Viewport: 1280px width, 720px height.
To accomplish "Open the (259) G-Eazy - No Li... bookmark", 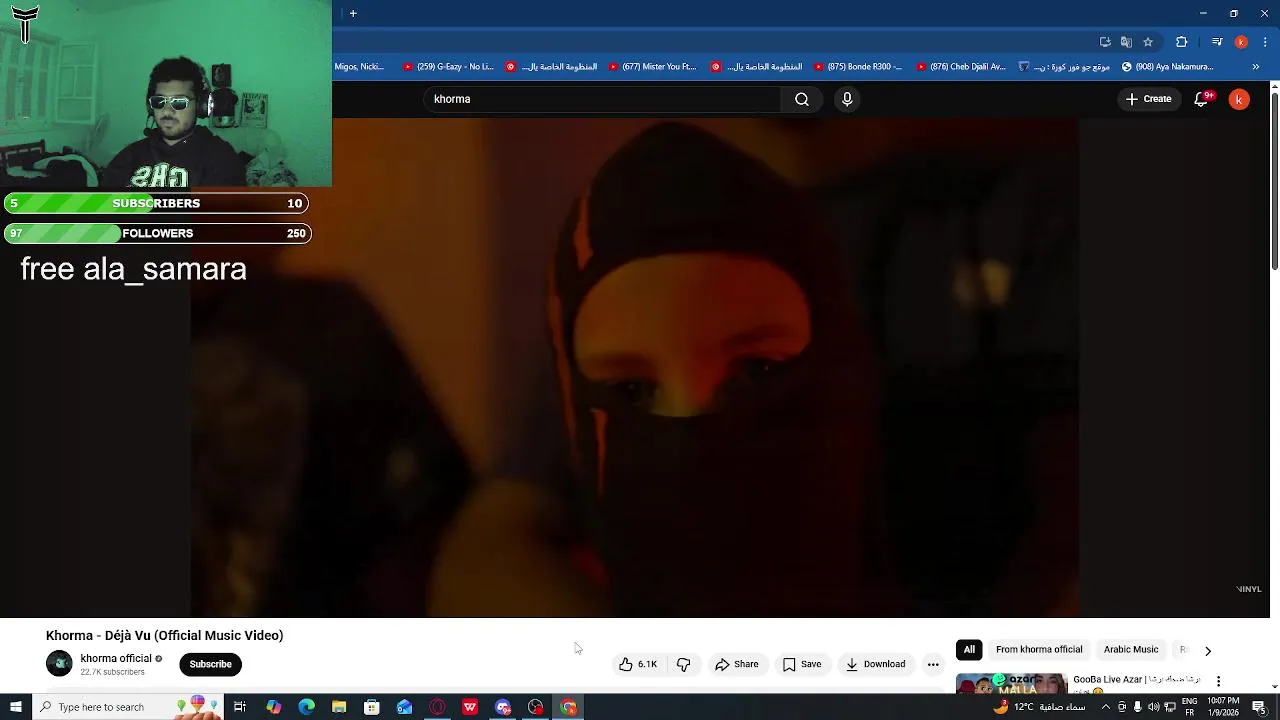I will point(449,67).
